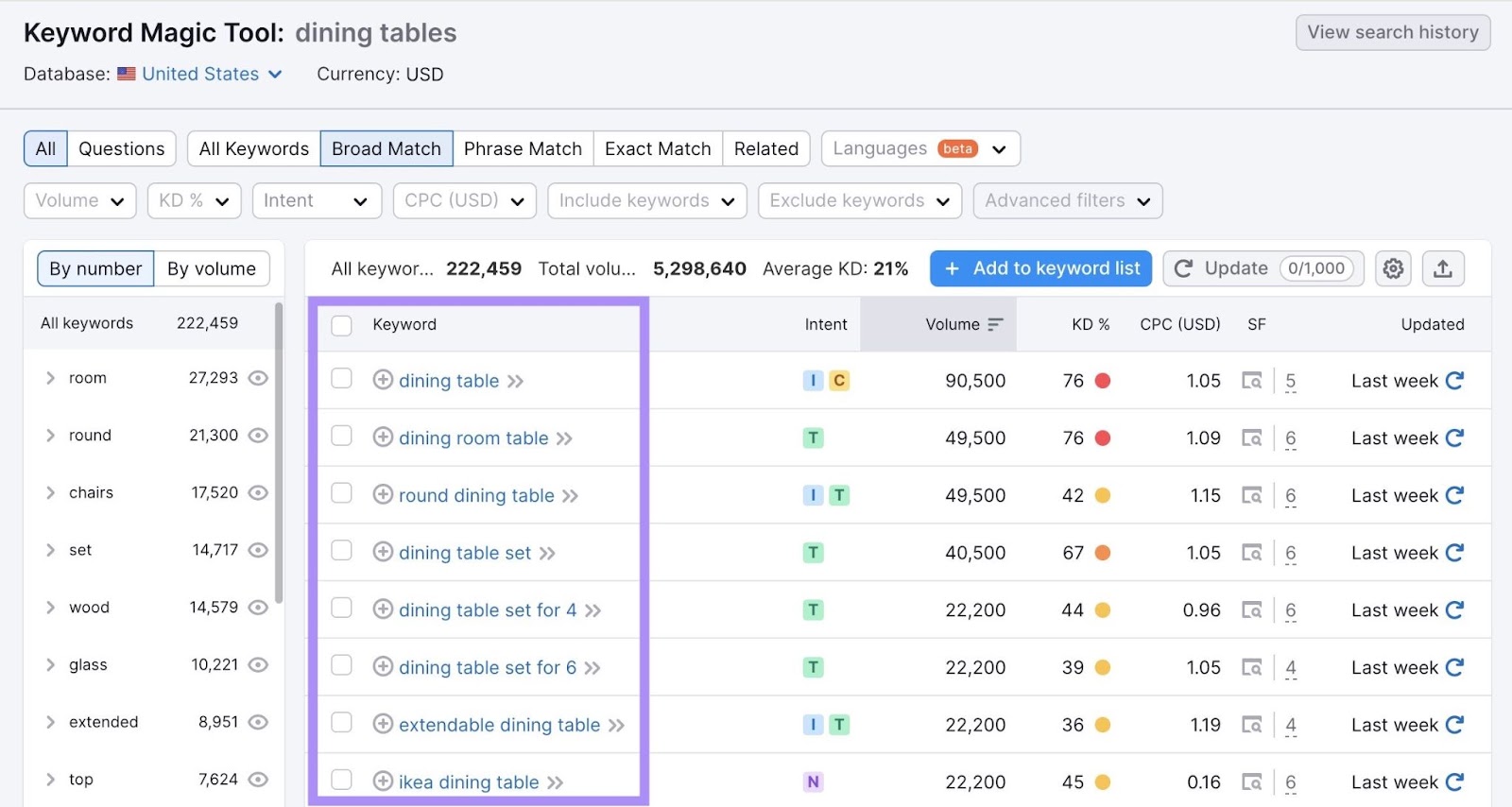Open double-arrow next to extendable dining table

(616, 726)
